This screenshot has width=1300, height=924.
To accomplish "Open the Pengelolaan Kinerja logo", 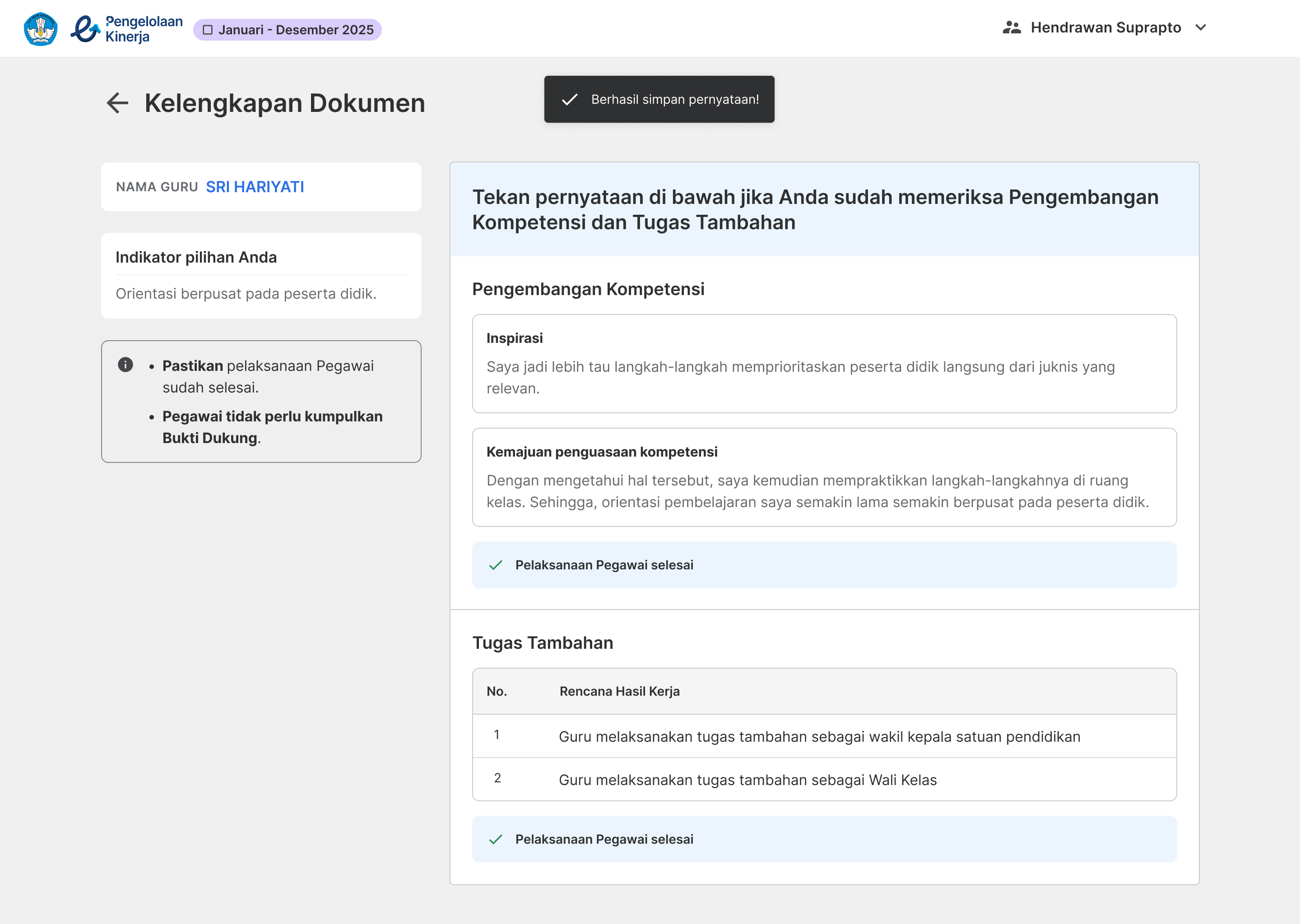I will (126, 29).
